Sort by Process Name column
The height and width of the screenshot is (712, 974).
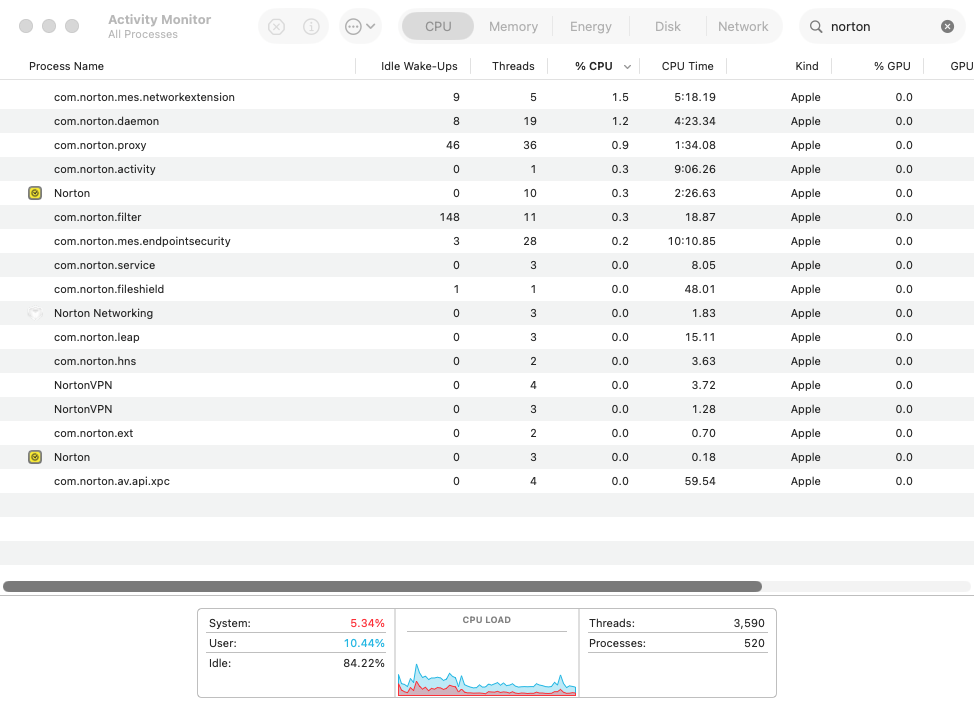click(66, 66)
